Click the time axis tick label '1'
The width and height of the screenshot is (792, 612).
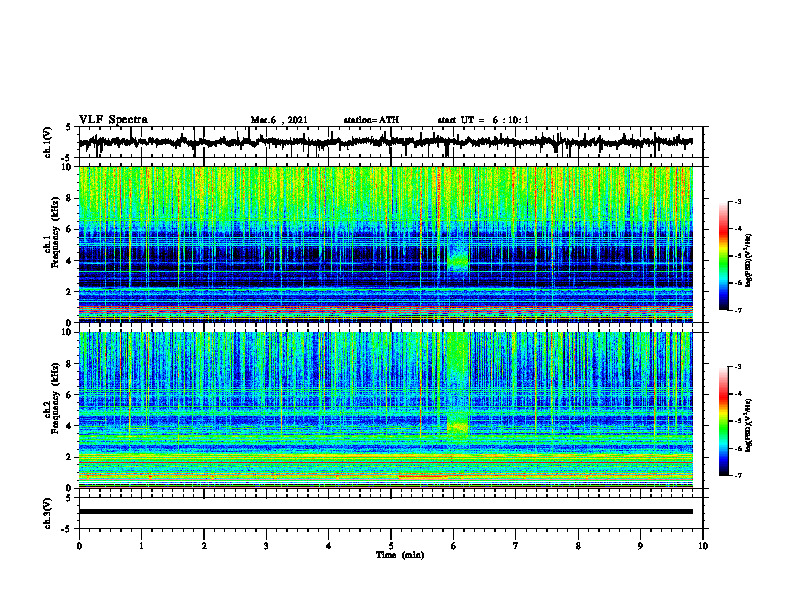[141, 546]
